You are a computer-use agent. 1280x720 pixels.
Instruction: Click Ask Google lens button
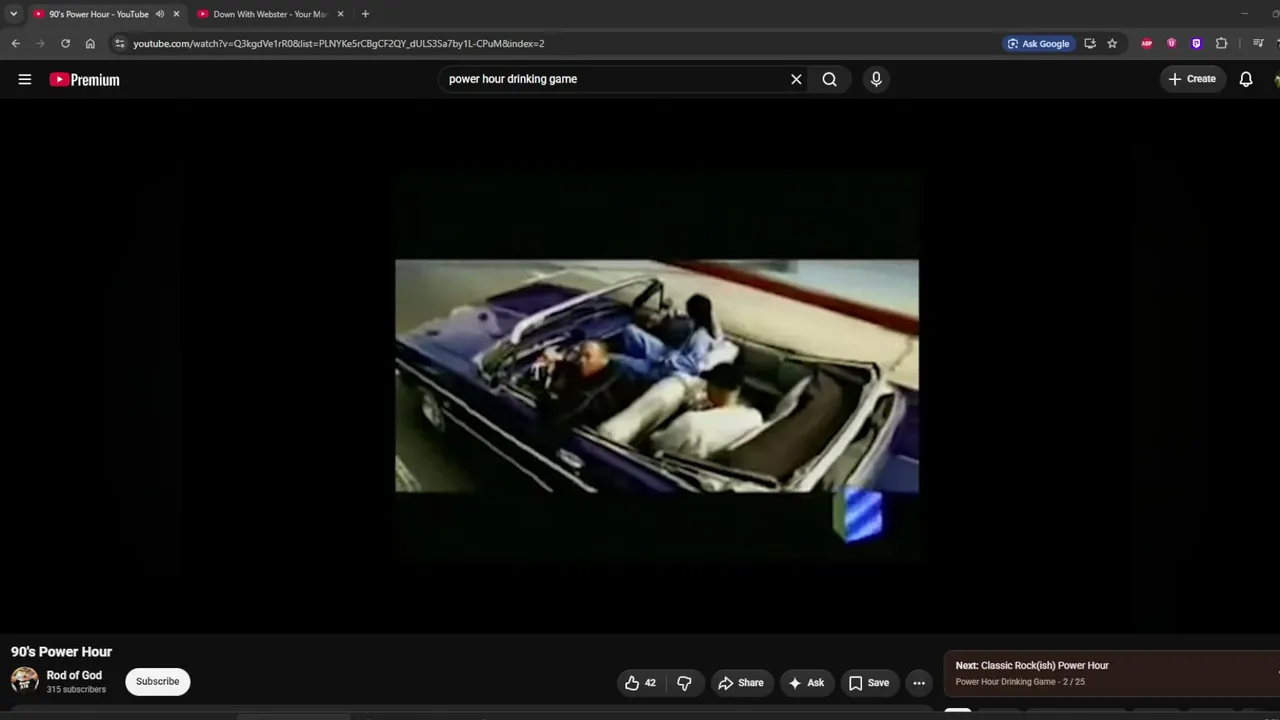click(1039, 44)
